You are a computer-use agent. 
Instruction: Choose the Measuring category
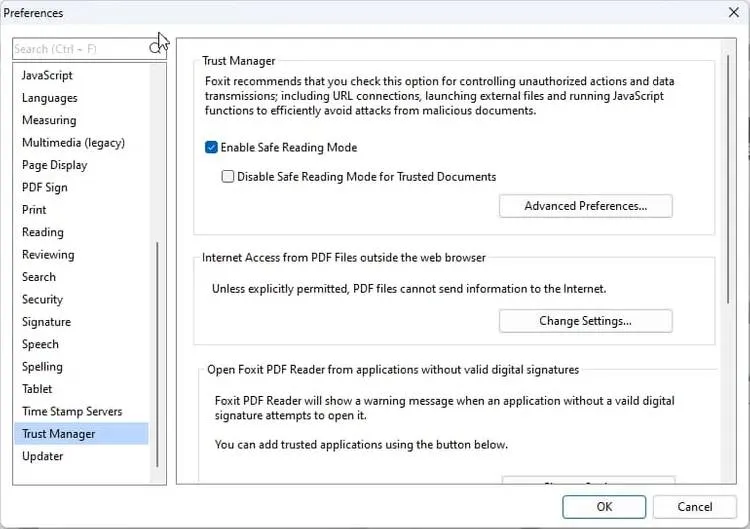(81, 120)
